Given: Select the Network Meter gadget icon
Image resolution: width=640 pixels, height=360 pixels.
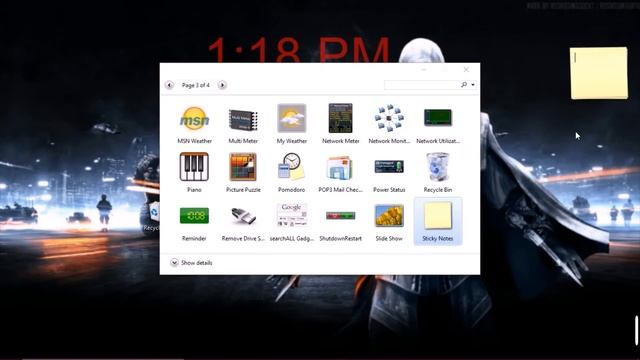Looking at the screenshot, I should [340, 118].
